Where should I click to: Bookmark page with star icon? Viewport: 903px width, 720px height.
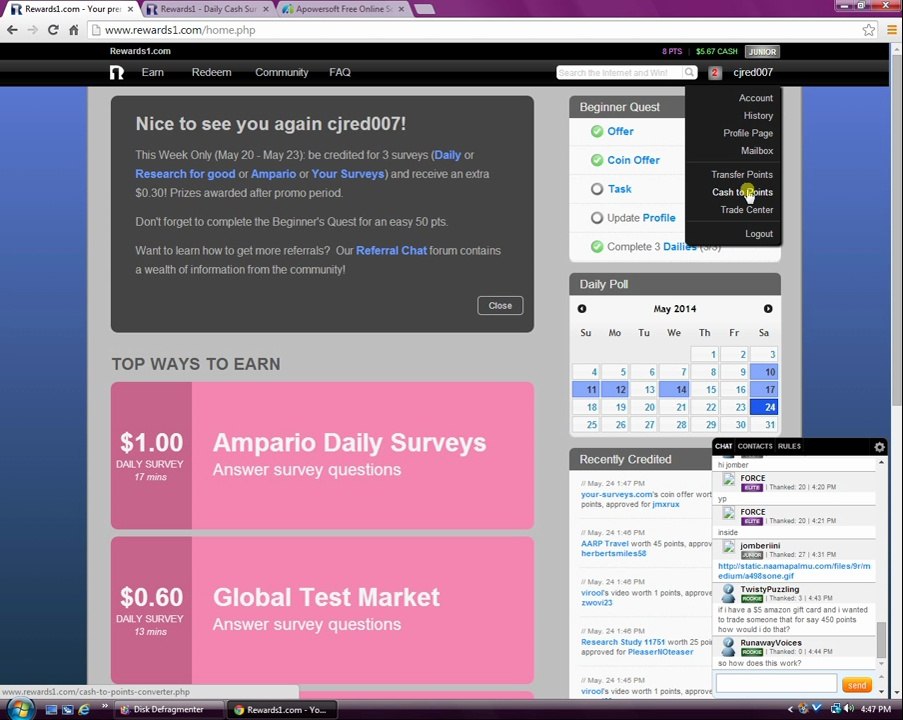(868, 30)
